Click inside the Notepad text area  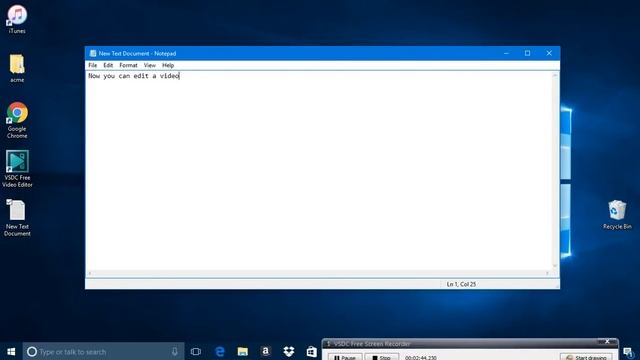pyautogui.click(x=318, y=171)
